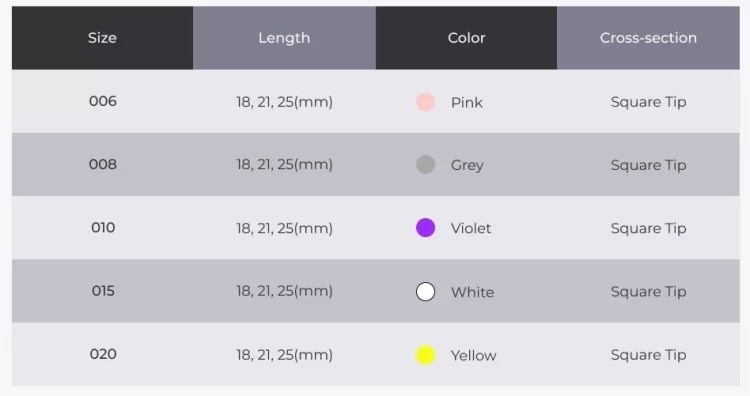
Task: Click the Grey color circle
Action: 425,165
